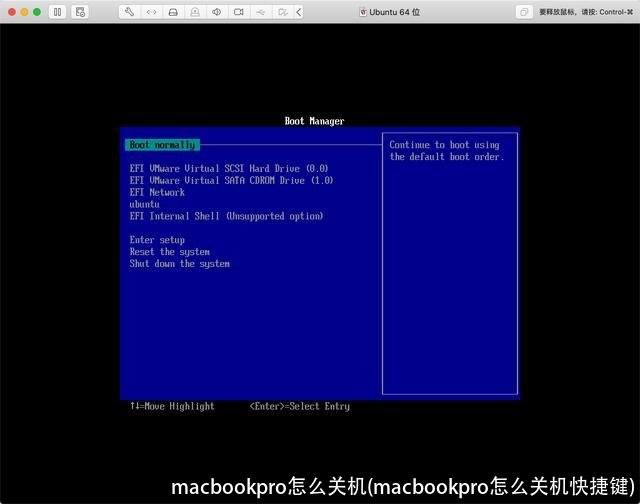Image resolution: width=640 pixels, height=504 pixels.
Task: Select the Boot normally entry
Action: (x=162, y=145)
